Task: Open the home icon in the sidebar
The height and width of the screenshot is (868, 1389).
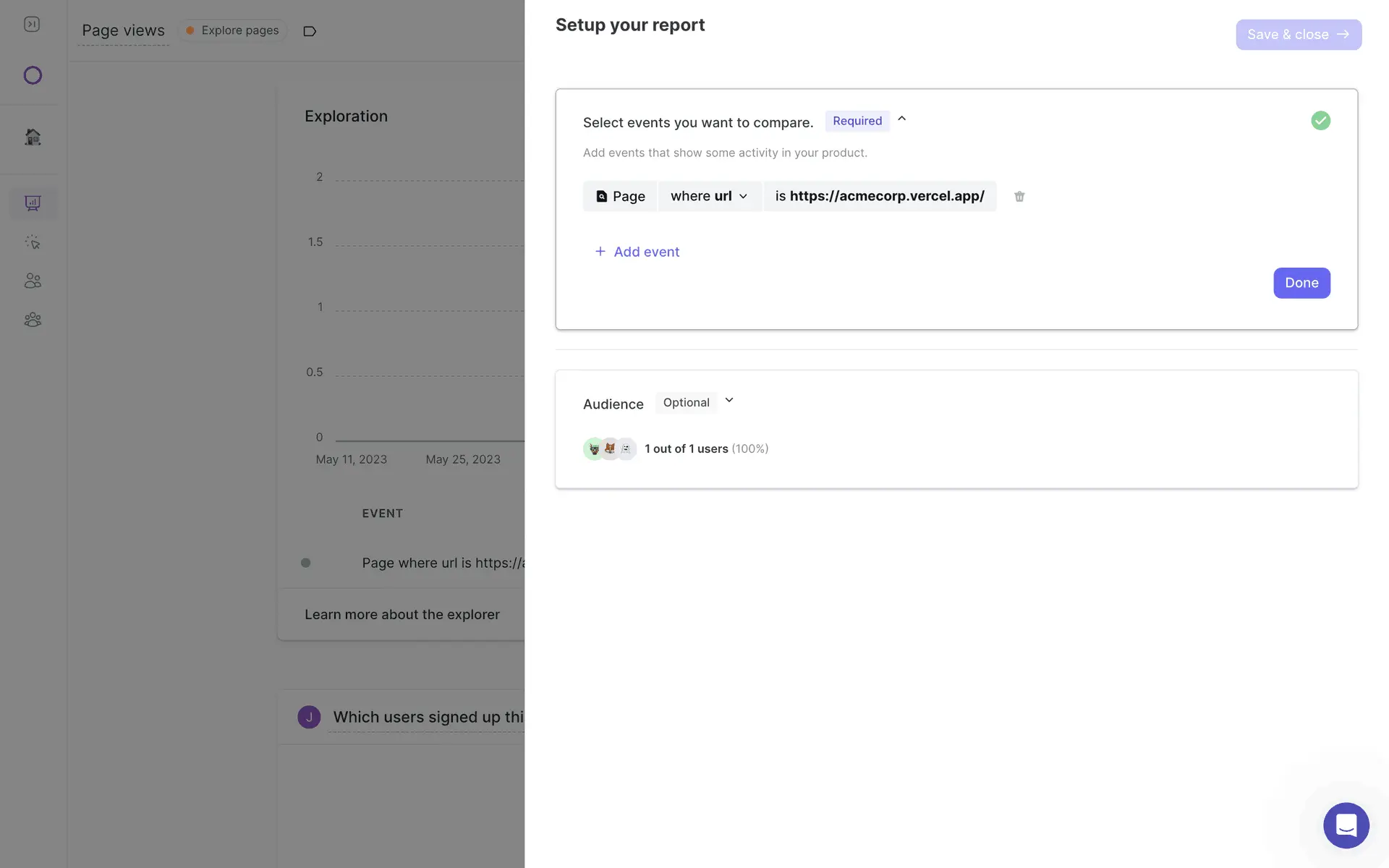Action: 33,137
